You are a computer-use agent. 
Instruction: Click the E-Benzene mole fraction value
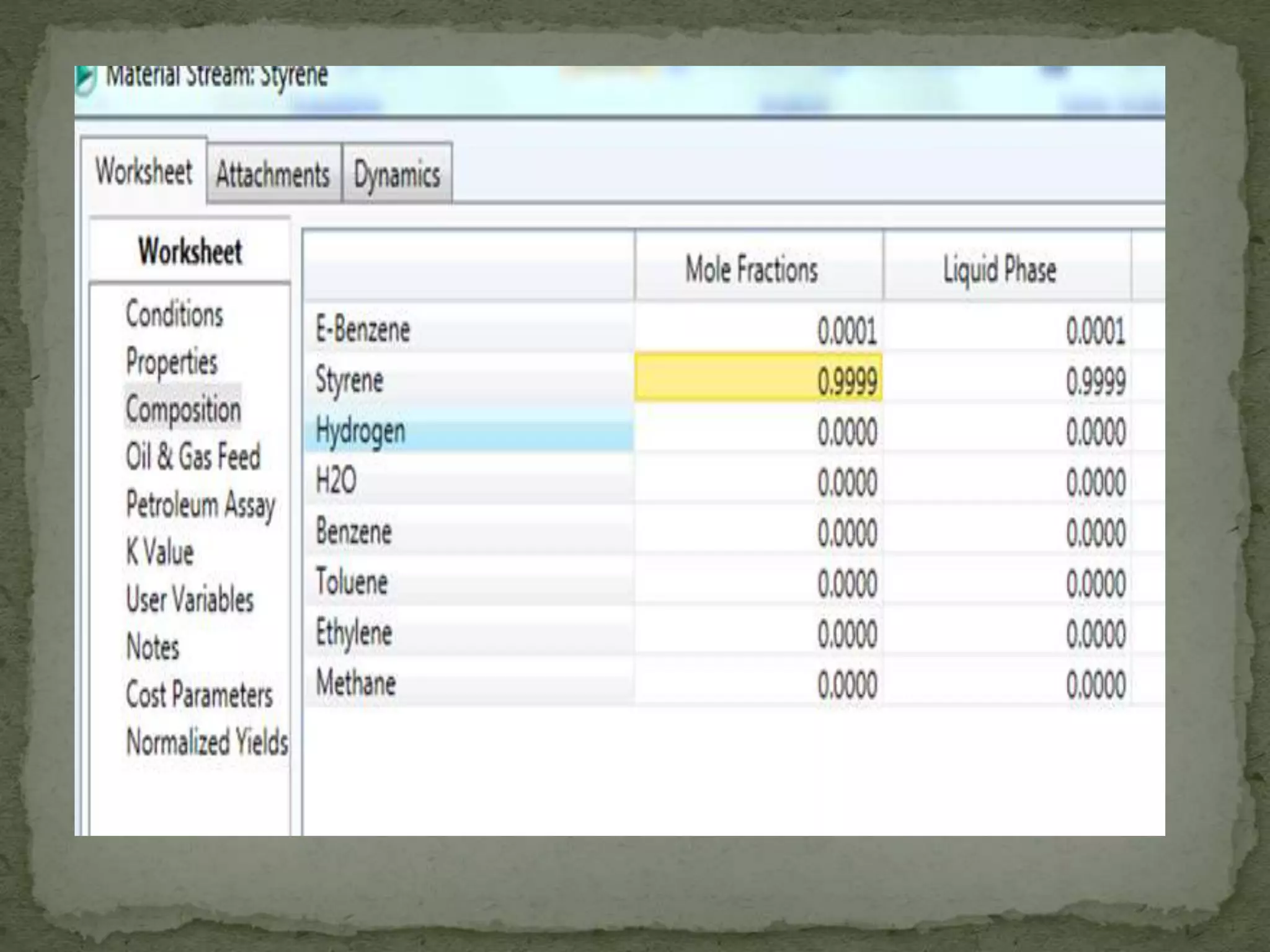coord(846,330)
